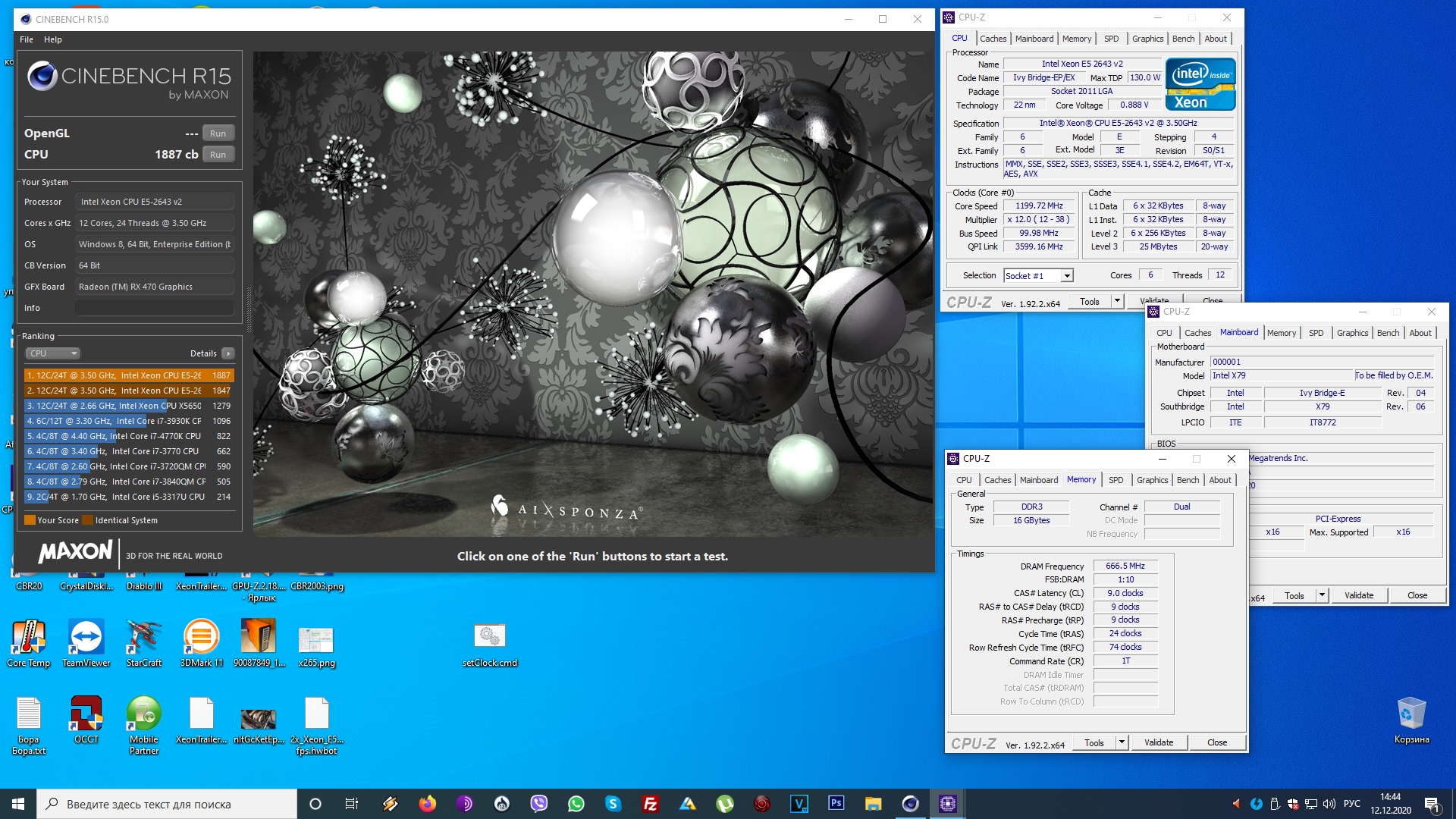
Task: Switch to Graphics tab in Mainboard CPU-Z window
Action: (1352, 333)
